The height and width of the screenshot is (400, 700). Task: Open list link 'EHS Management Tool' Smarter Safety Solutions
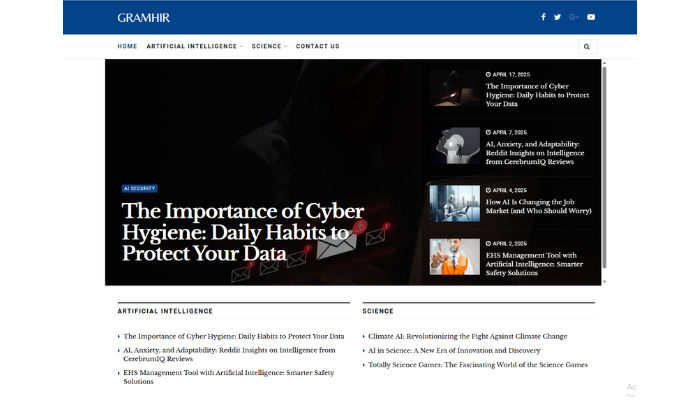(x=229, y=377)
